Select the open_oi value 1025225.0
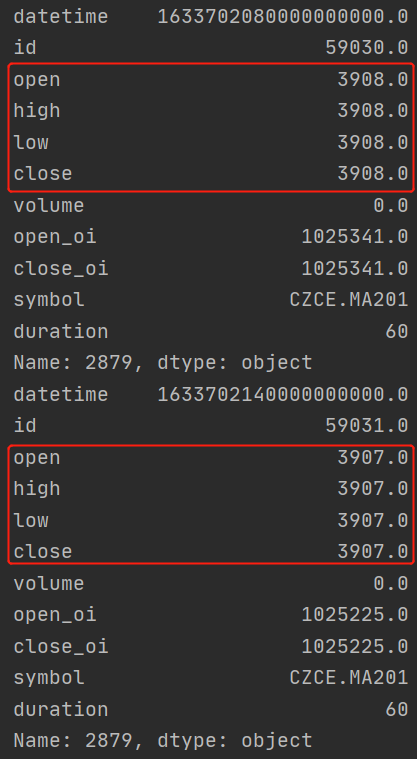 [355, 615]
